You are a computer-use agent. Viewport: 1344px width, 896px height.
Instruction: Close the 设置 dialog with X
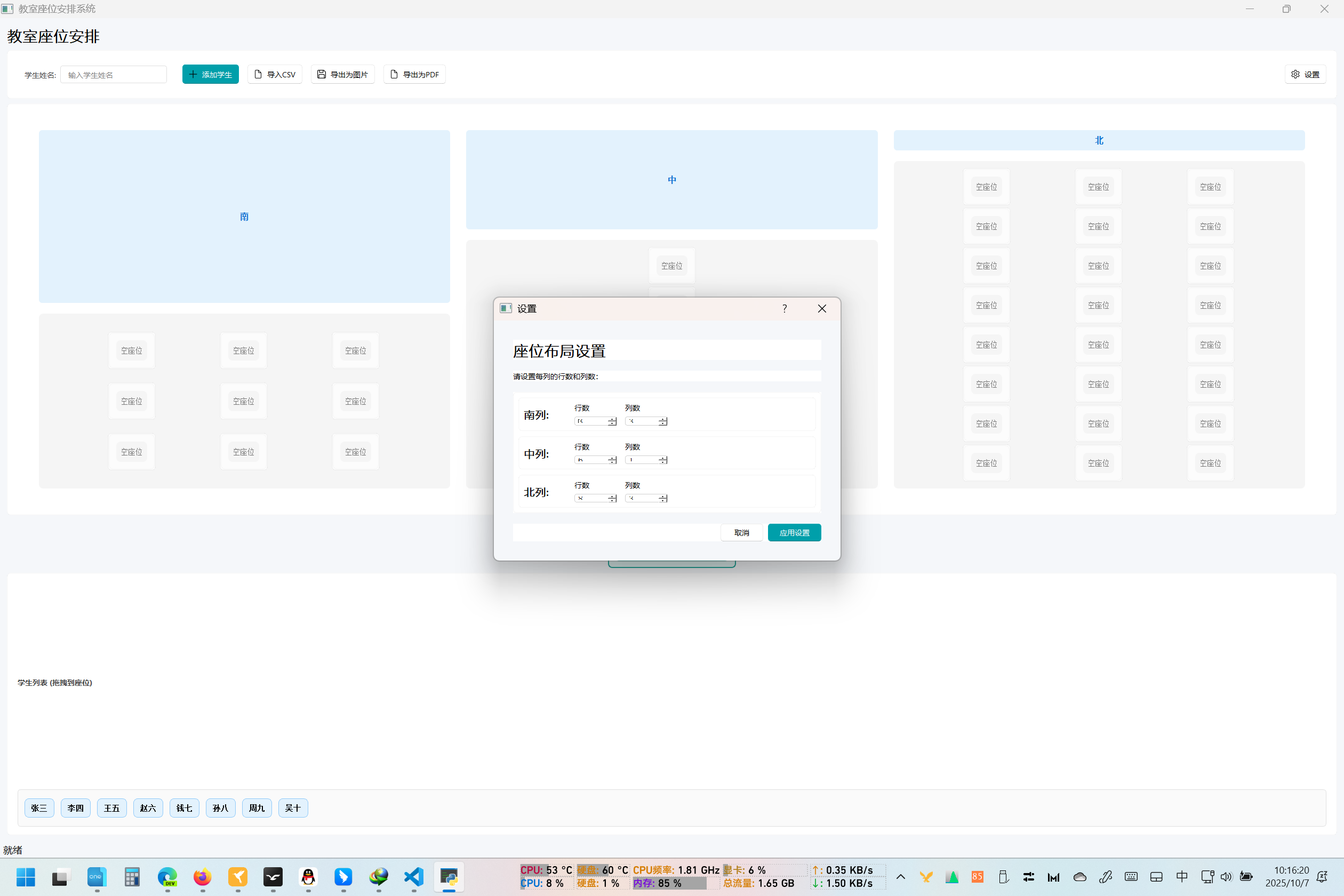[822, 309]
